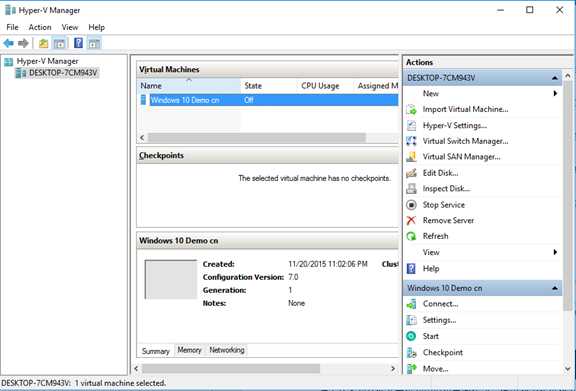This screenshot has width=576, height=391.
Task: Open the Action menu
Action: tap(40, 27)
